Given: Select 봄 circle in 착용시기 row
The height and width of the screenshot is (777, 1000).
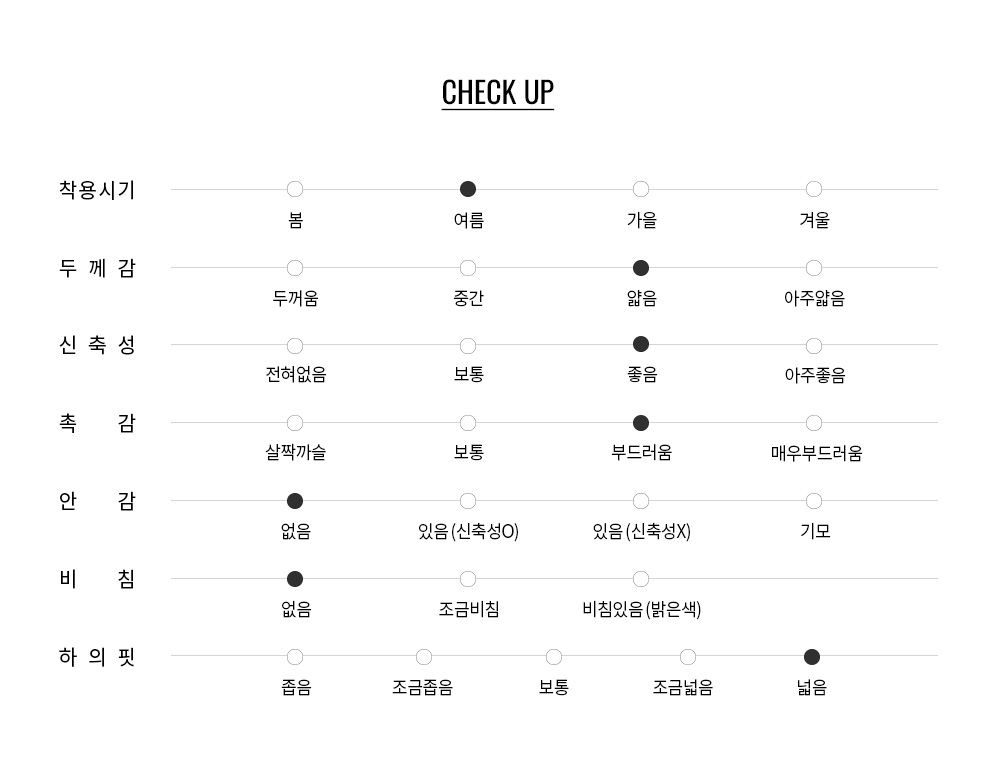Looking at the screenshot, I should [295, 189].
